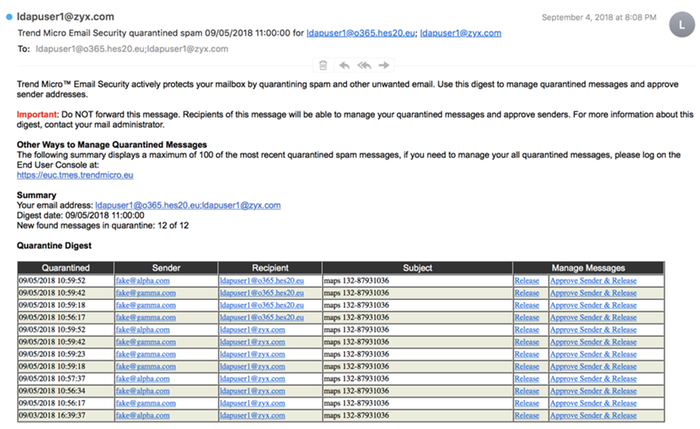The image size is (700, 429).
Task: Click the forward arrow icon
Action: 383,65
